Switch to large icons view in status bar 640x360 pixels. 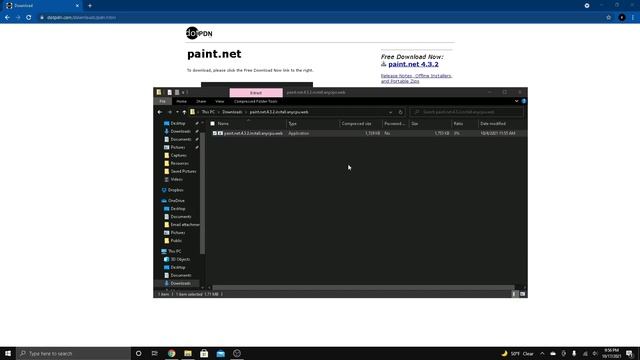pyautogui.click(x=522, y=294)
